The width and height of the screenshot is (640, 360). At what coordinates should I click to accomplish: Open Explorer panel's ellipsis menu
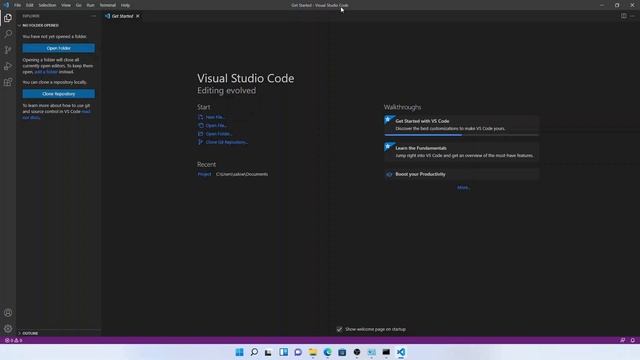(93, 16)
